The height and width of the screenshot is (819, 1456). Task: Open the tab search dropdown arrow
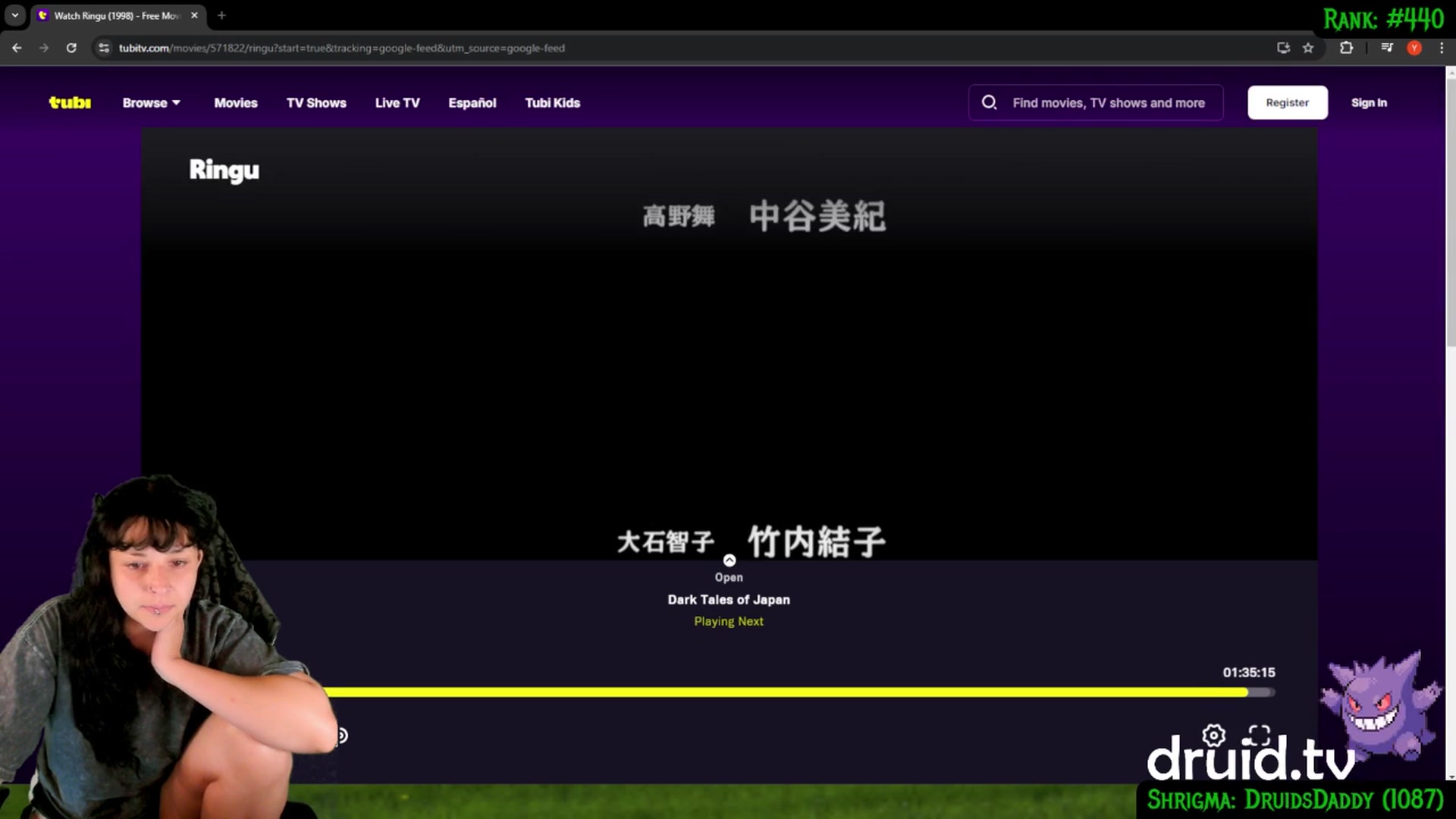coord(14,15)
